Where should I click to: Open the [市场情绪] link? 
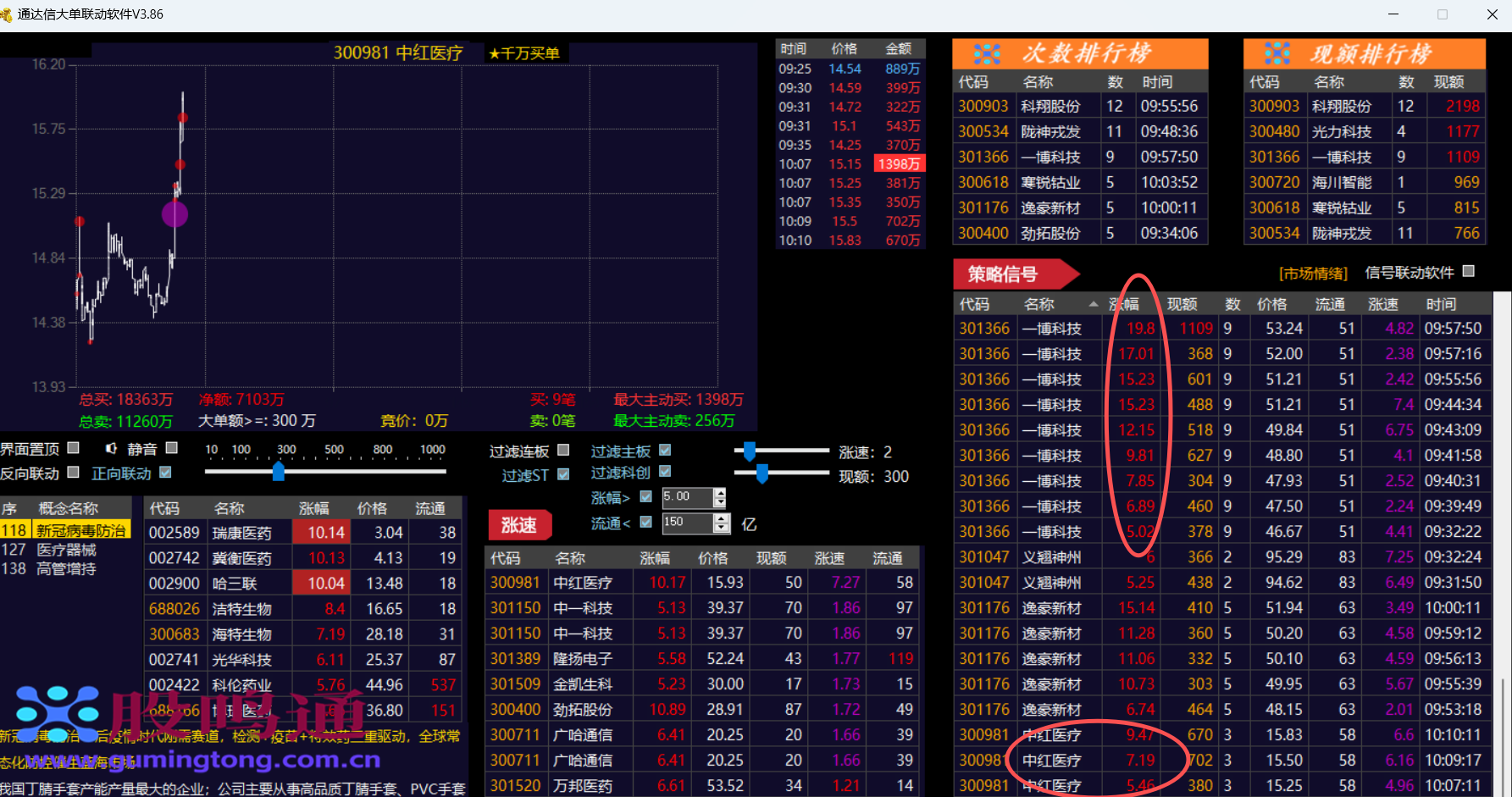(1313, 273)
